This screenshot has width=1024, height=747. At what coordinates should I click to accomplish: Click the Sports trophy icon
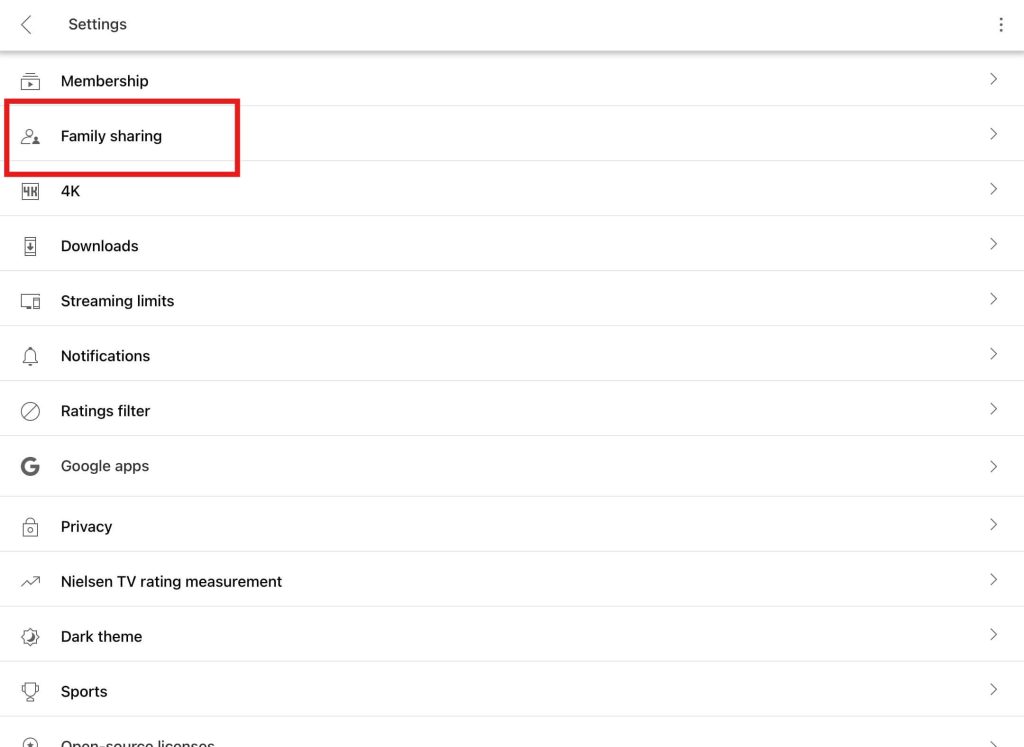(x=30, y=691)
